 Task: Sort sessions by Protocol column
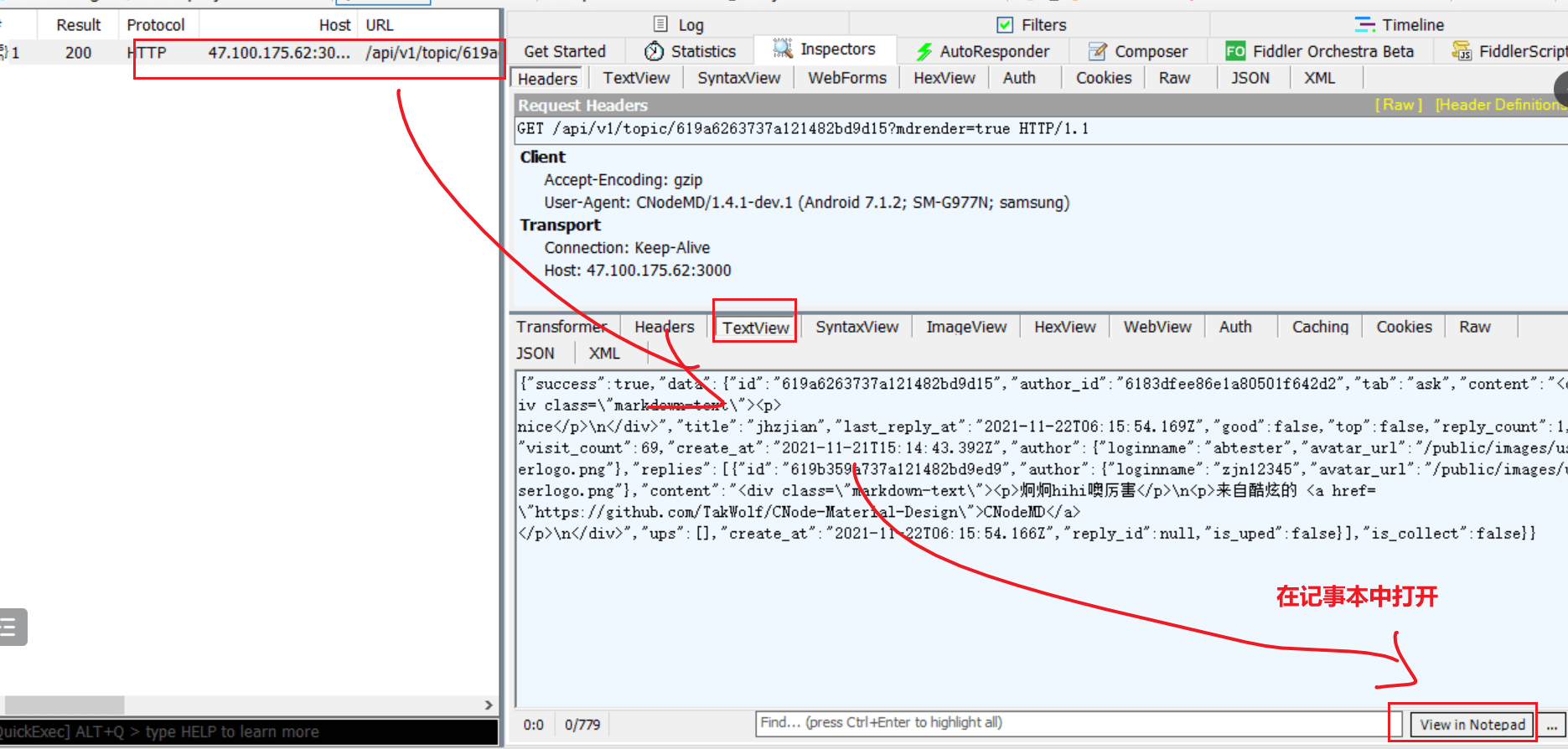click(x=156, y=25)
